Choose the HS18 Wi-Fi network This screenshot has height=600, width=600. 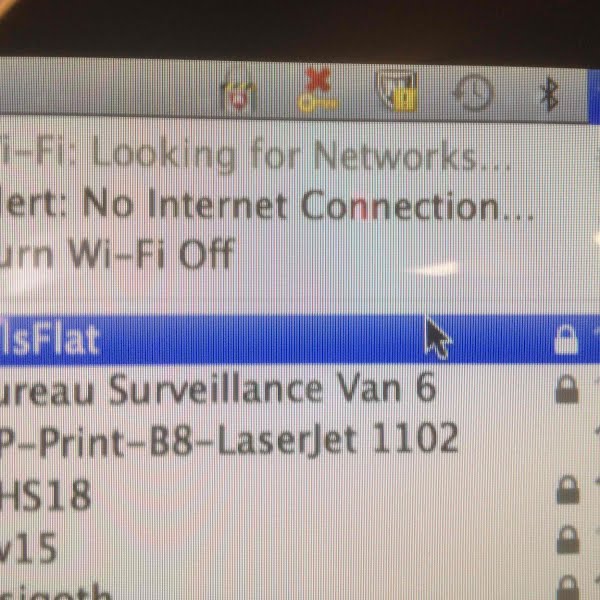click(300, 489)
